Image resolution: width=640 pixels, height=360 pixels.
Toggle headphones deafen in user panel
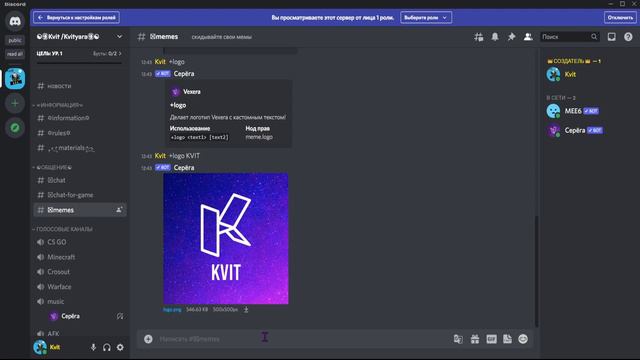tap(107, 347)
